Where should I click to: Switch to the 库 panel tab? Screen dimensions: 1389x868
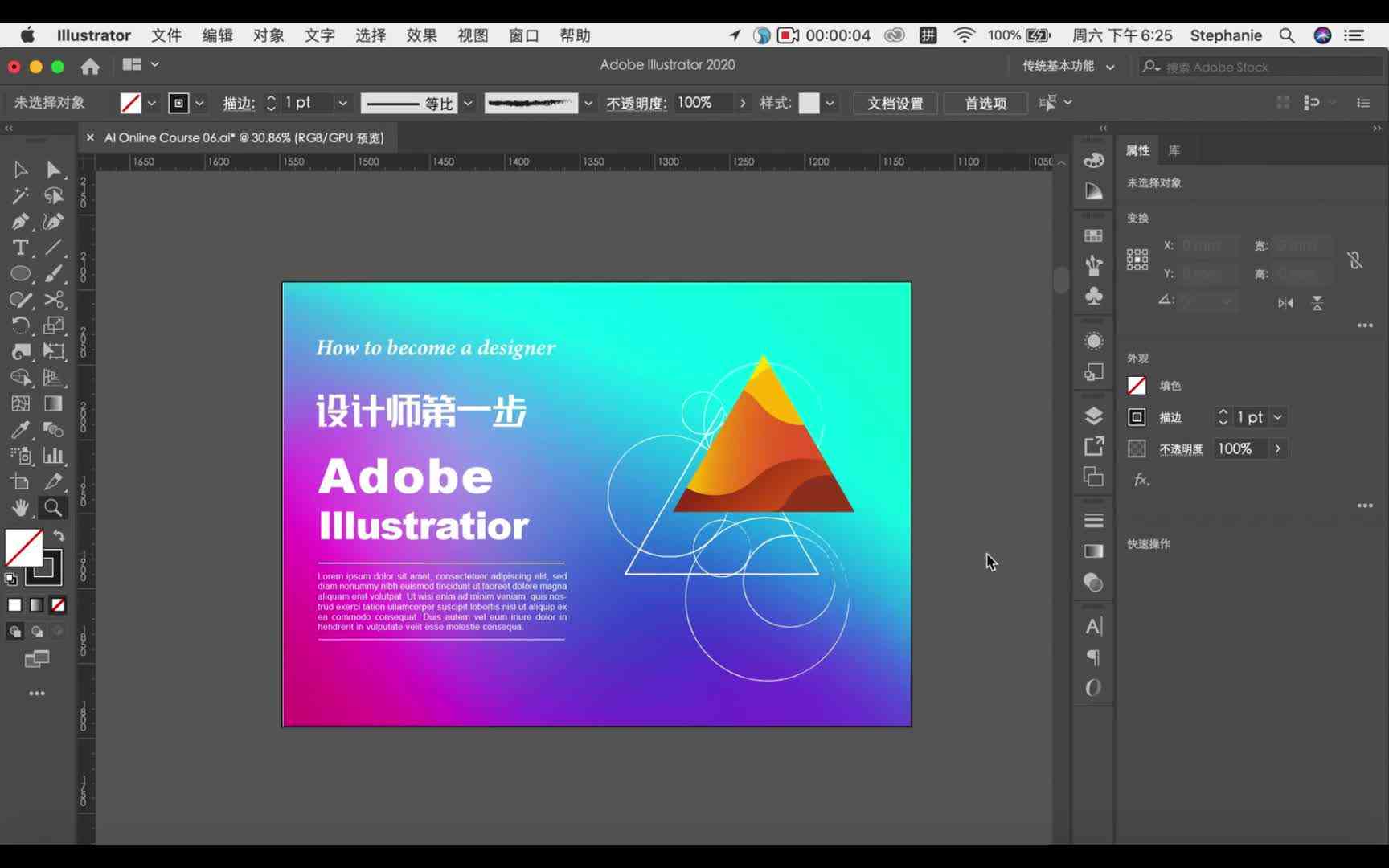[1174, 150]
